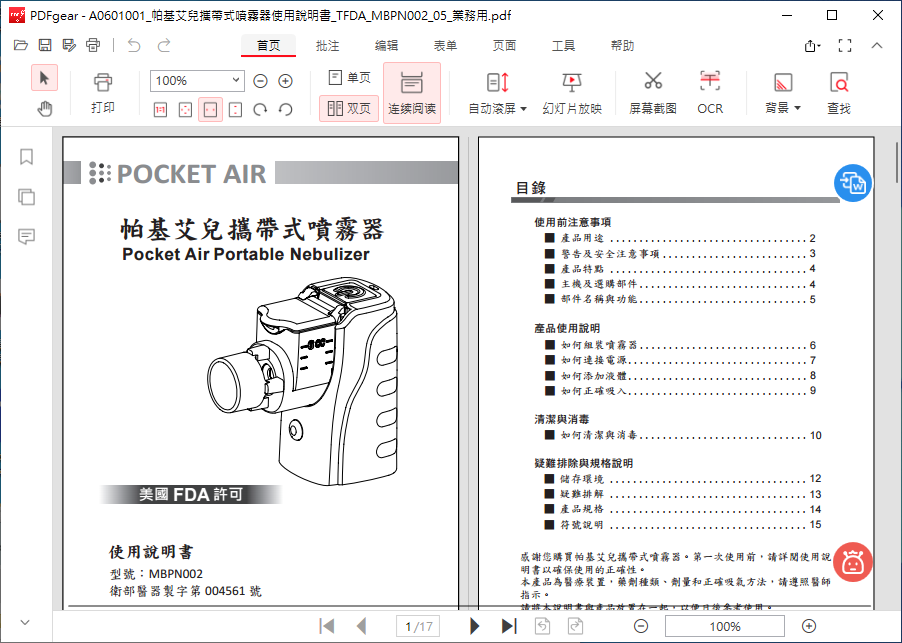Collapse the ribbon with the chevron

877,45
